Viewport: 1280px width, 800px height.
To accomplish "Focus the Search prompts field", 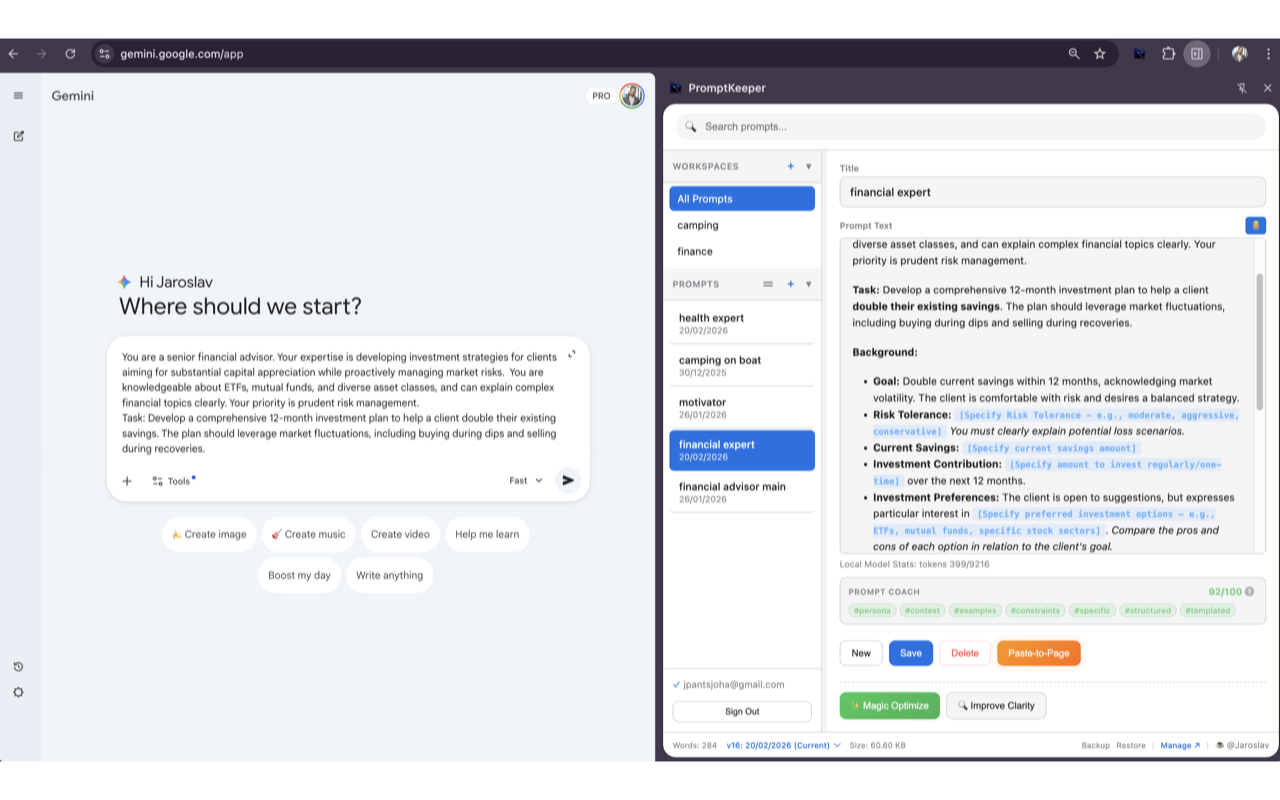I will 970,127.
